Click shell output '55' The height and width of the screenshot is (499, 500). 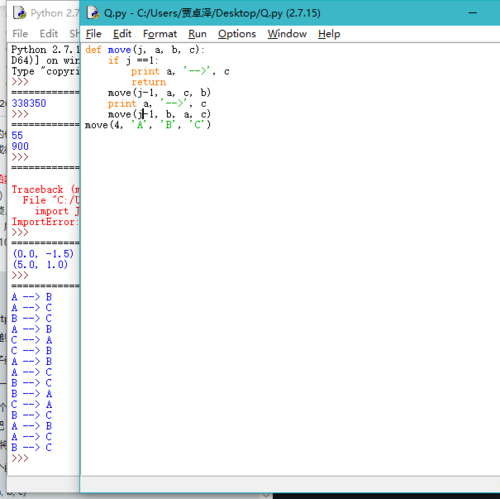click(x=17, y=135)
